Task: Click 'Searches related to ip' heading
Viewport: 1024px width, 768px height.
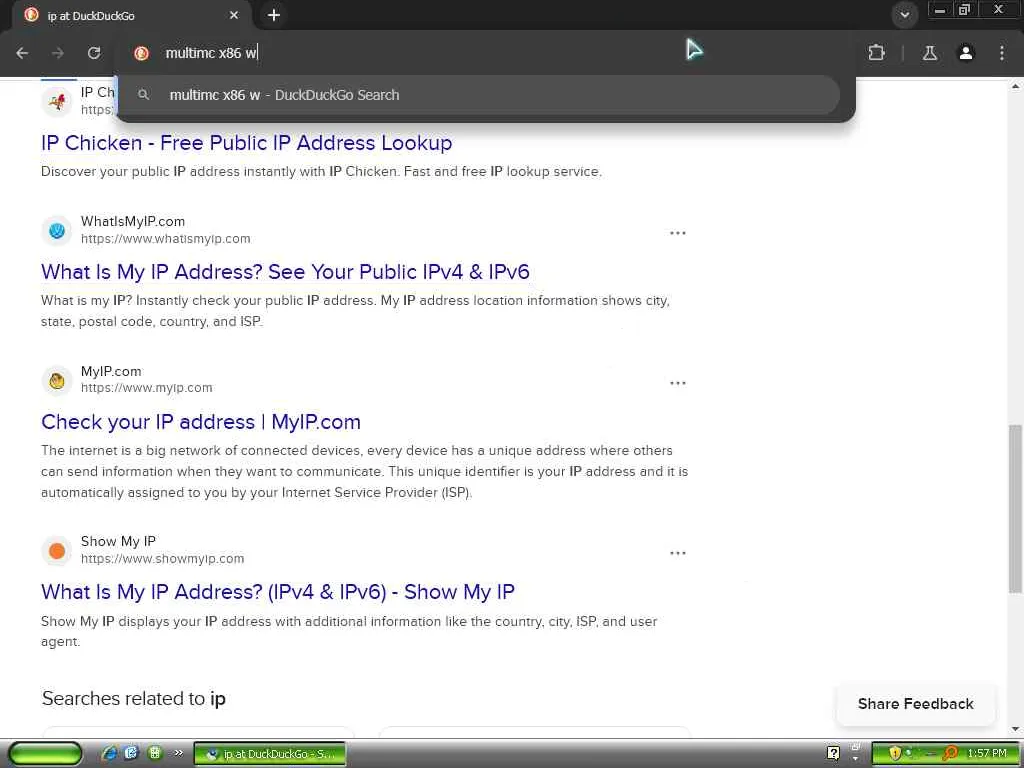Action: pyautogui.click(x=134, y=698)
